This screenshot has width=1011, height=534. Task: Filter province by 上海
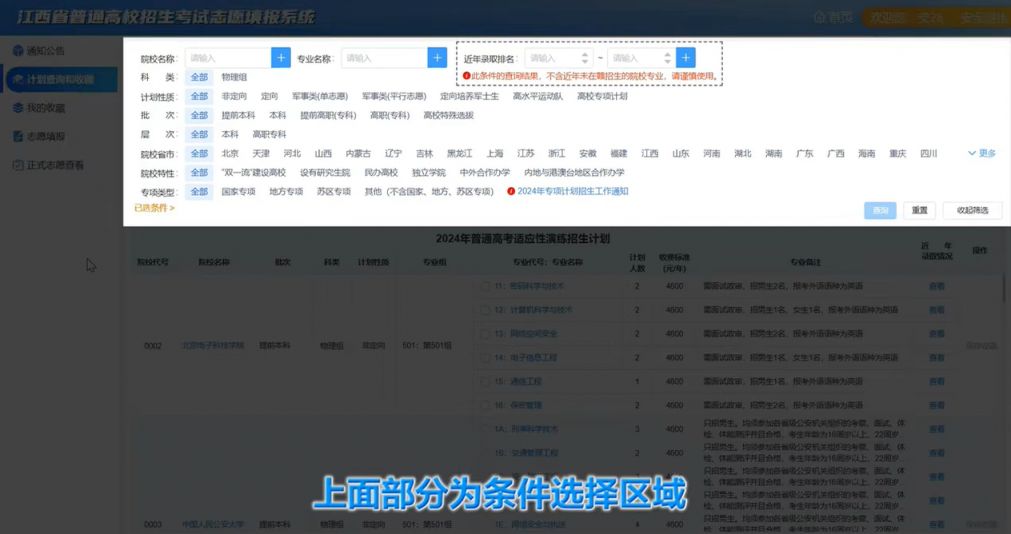pos(495,153)
